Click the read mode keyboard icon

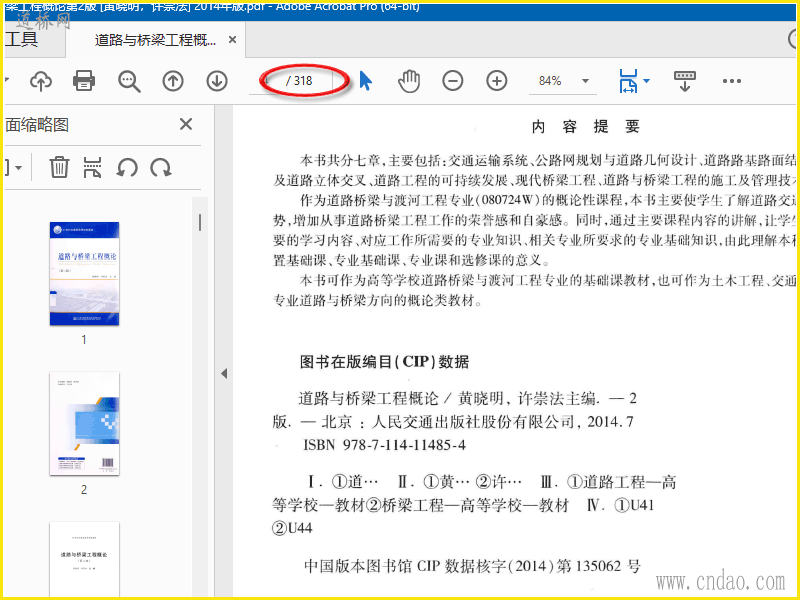[x=685, y=81]
